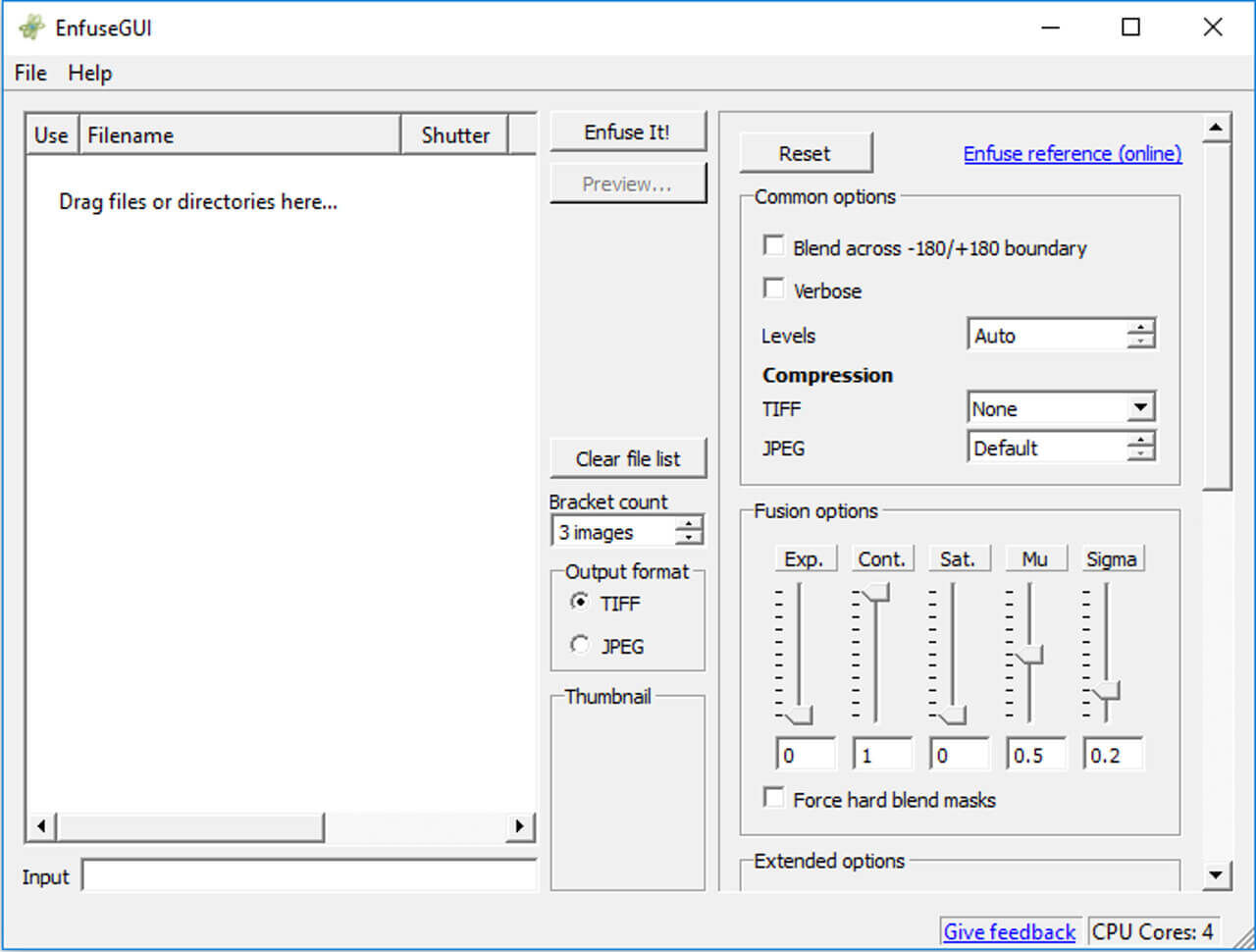The image size is (1256, 952).
Task: Click the file list right scroll arrow
Action: tap(520, 826)
